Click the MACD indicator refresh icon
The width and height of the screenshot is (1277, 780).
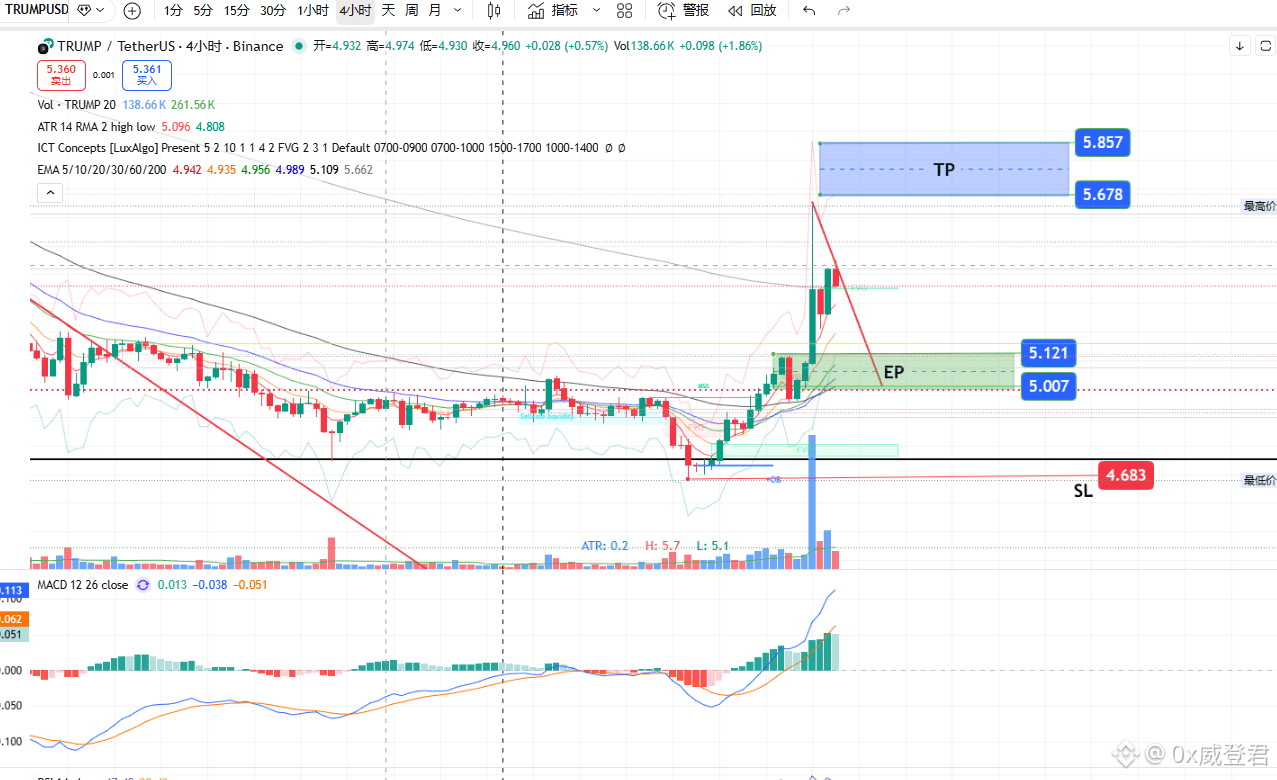tap(143, 585)
